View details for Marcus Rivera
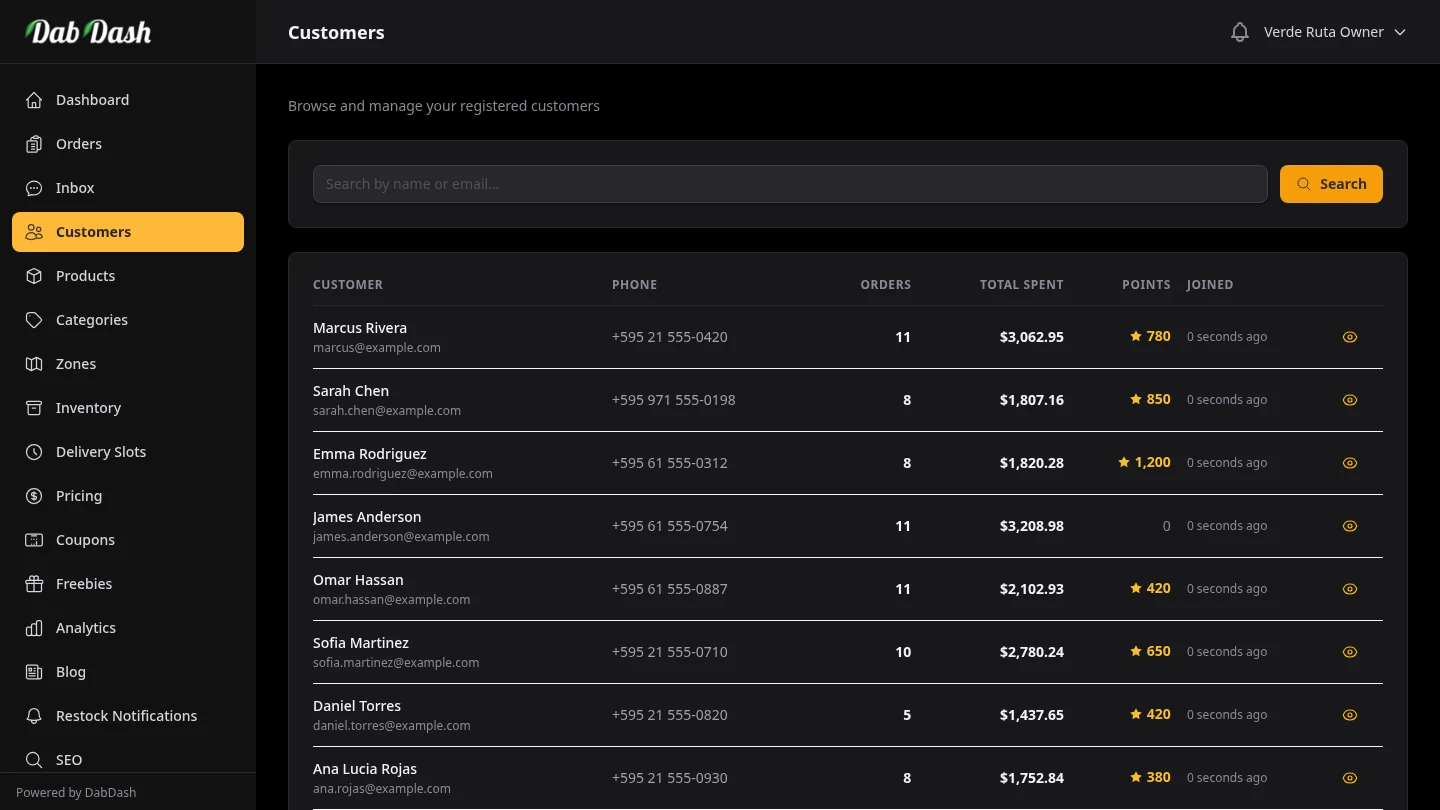Screen dimensions: 1440x810 click(x=1349, y=337)
